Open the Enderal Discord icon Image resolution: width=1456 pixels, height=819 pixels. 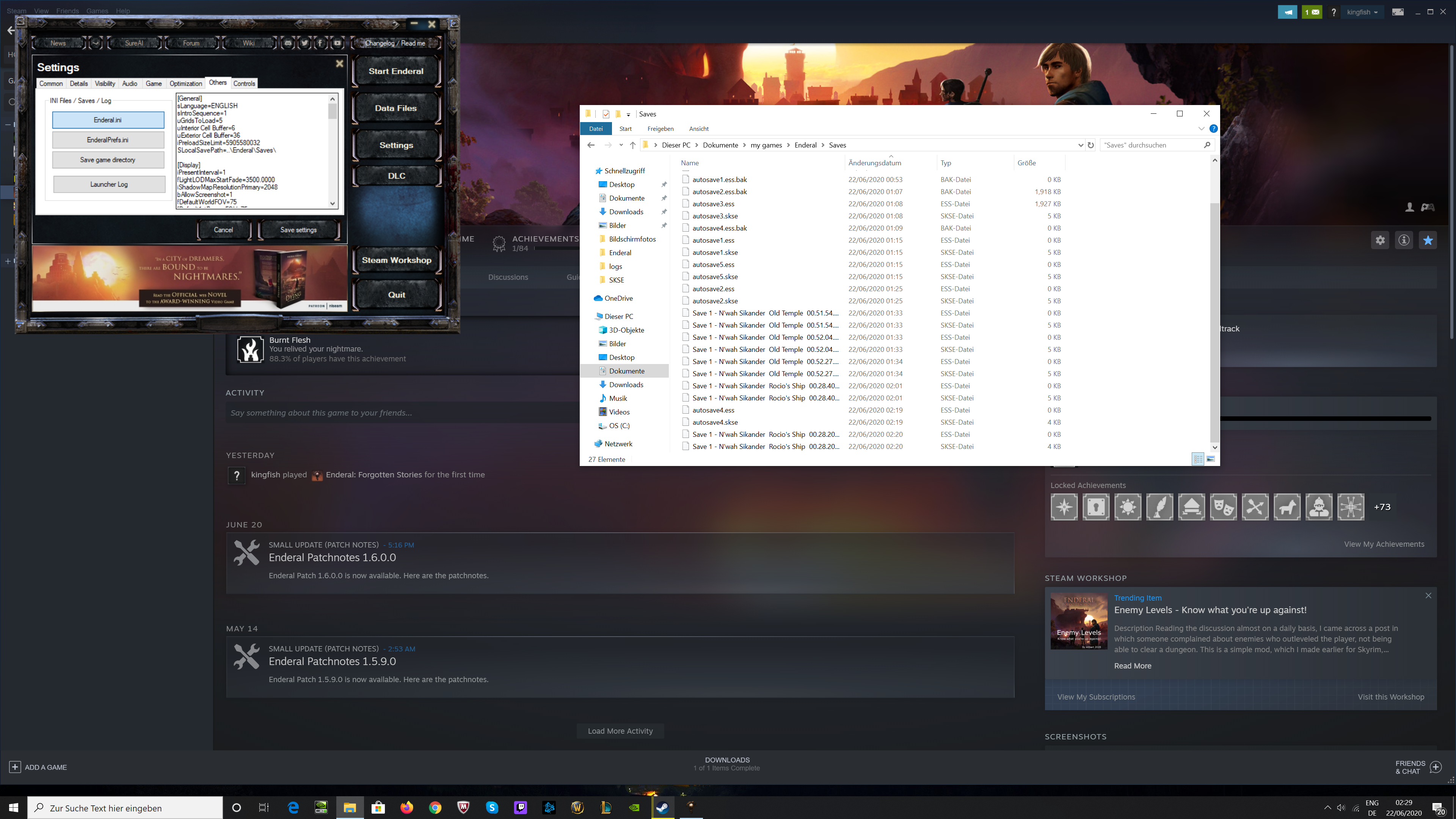(x=288, y=43)
